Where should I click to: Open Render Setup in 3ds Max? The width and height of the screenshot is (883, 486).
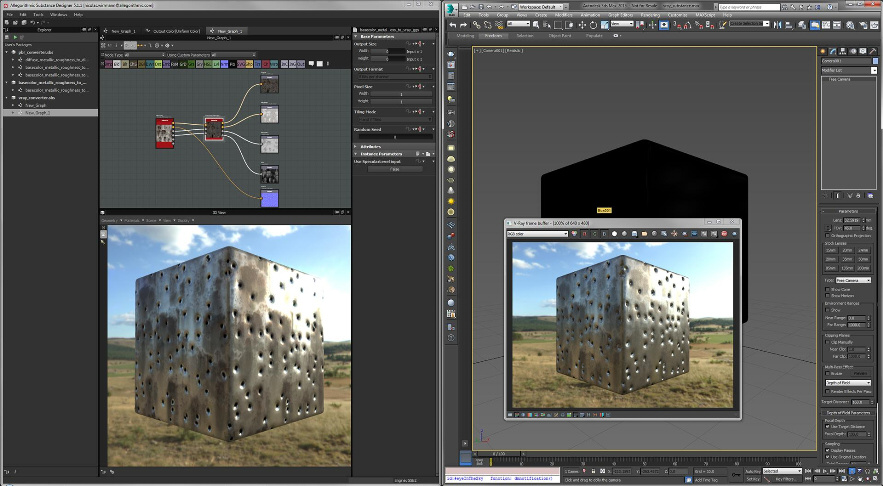862,25
